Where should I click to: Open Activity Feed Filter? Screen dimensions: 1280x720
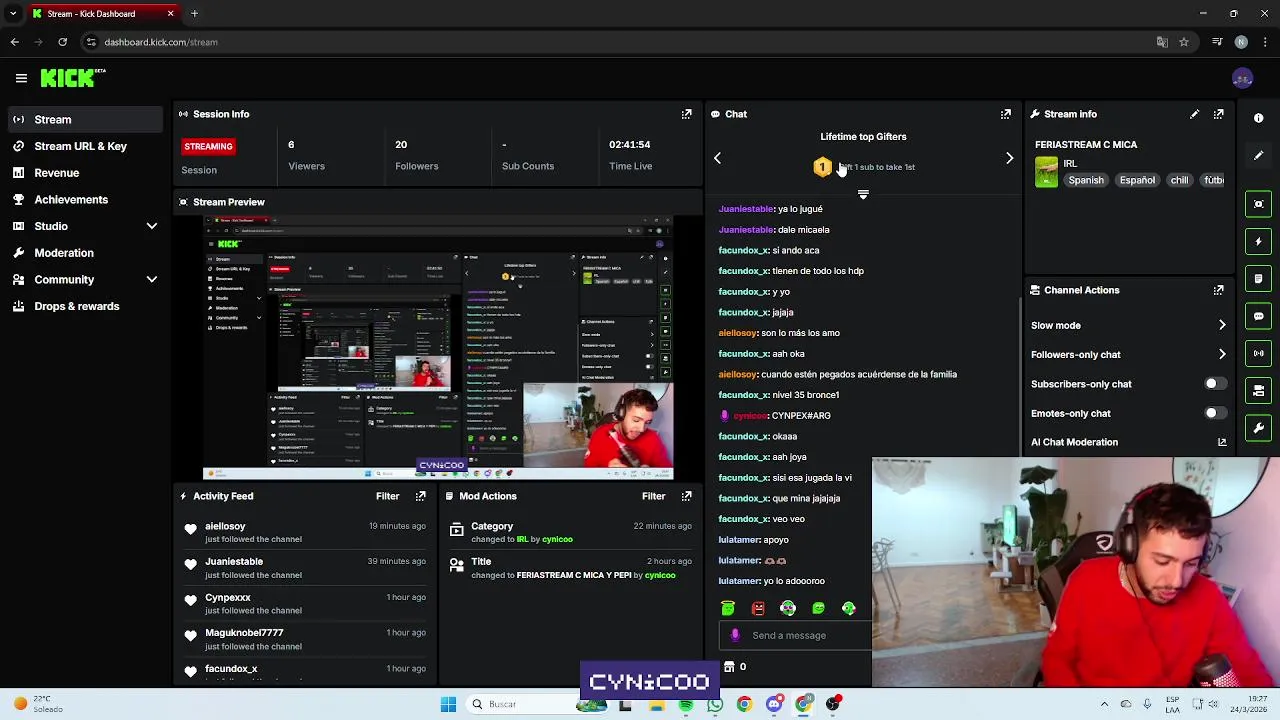tap(388, 496)
